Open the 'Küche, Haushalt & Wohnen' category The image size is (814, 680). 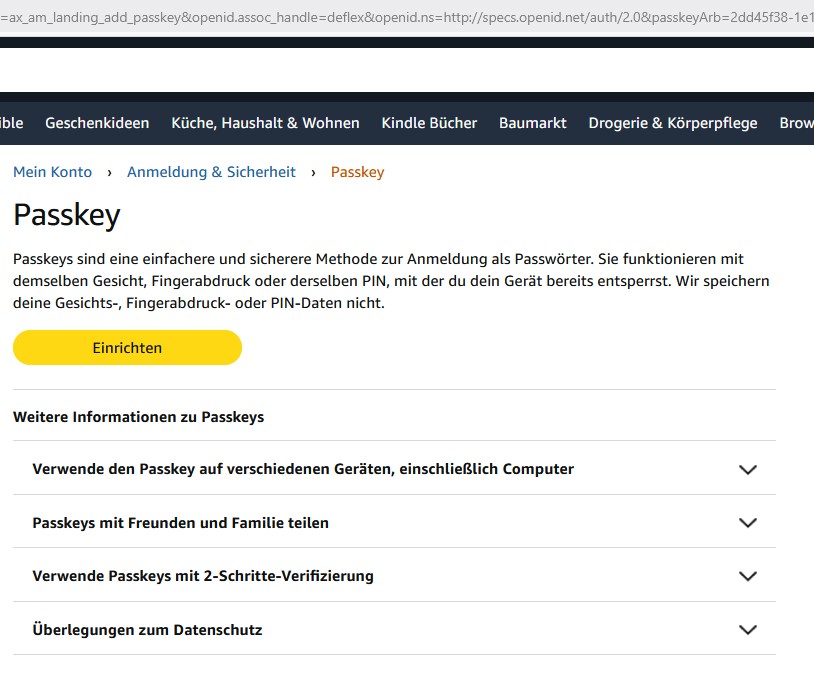(265, 123)
